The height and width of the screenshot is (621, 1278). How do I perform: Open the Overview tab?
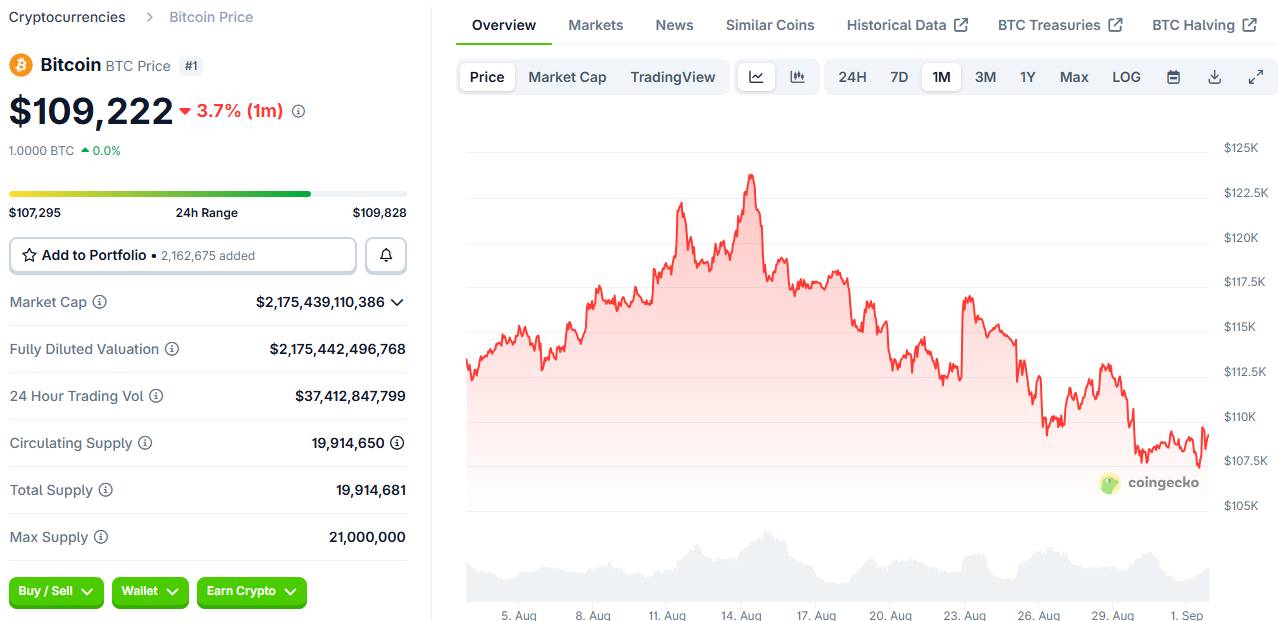point(504,25)
